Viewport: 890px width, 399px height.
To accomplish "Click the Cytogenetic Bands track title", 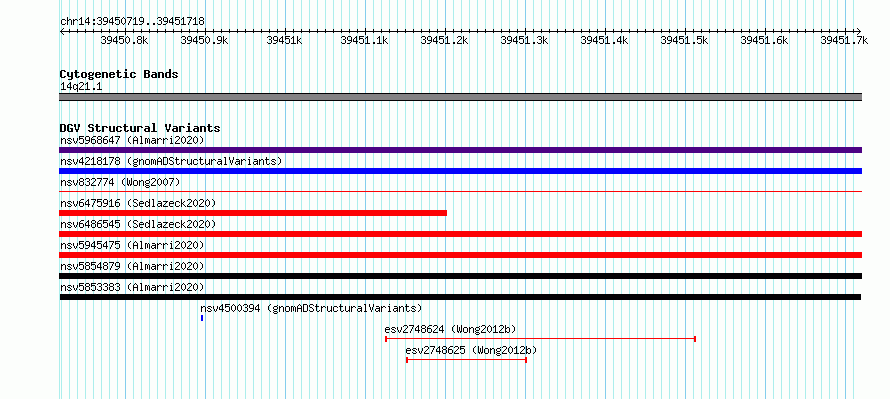I will pos(119,74).
